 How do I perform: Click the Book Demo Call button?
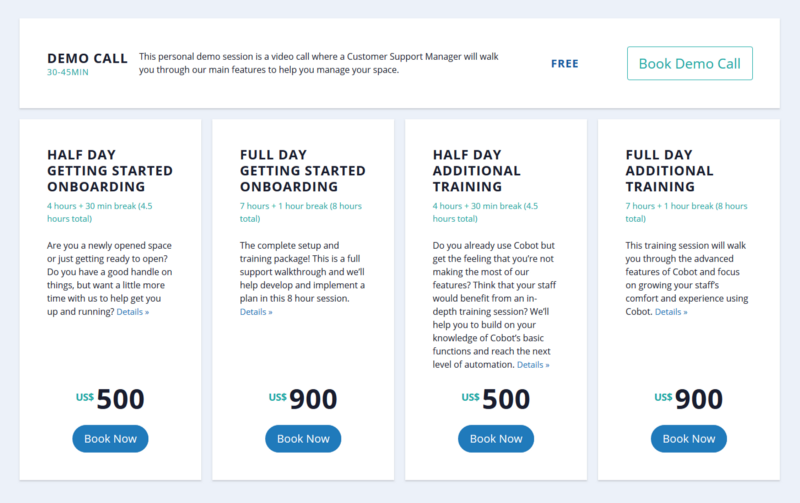pos(689,63)
